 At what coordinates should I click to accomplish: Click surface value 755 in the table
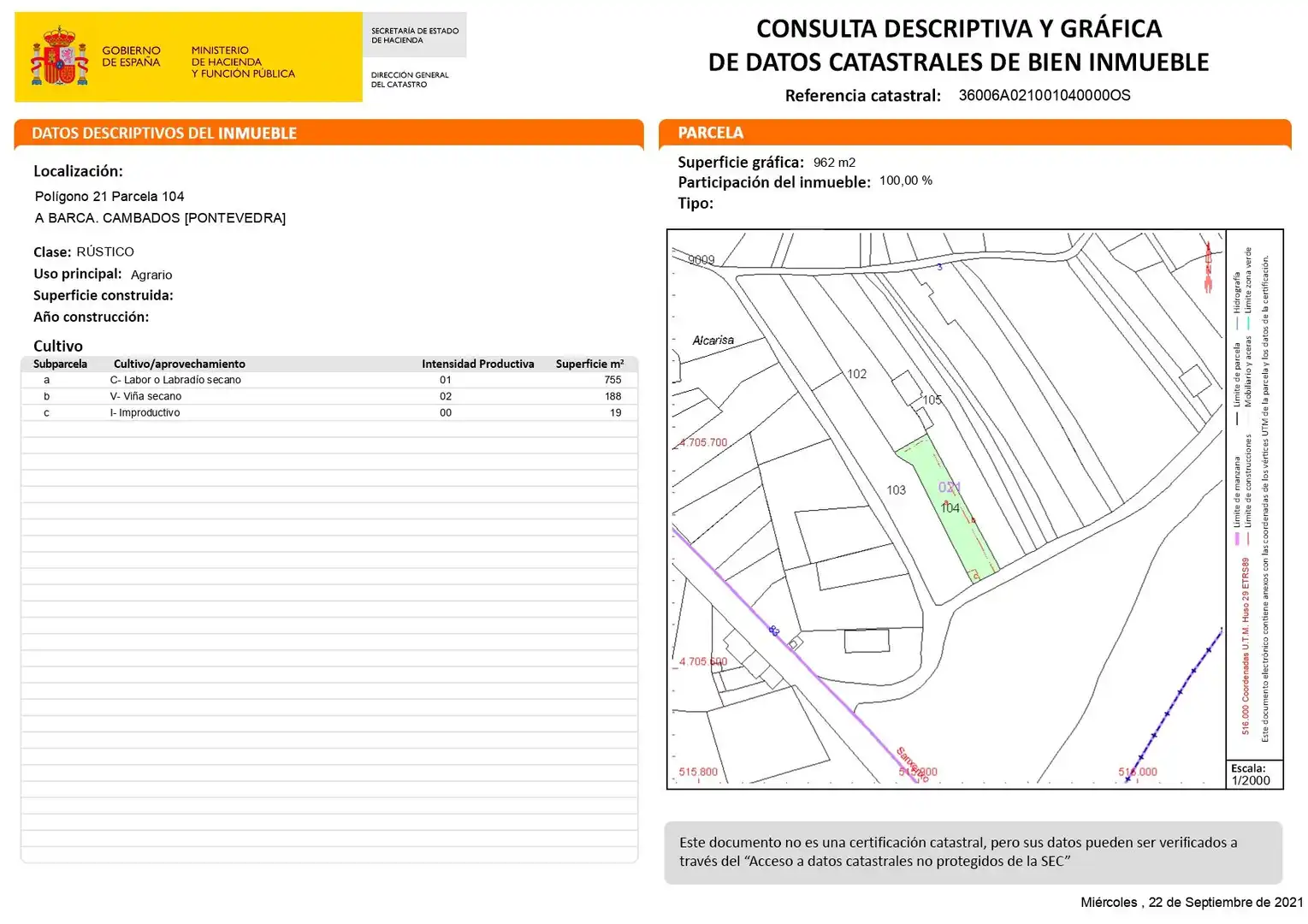coord(613,380)
